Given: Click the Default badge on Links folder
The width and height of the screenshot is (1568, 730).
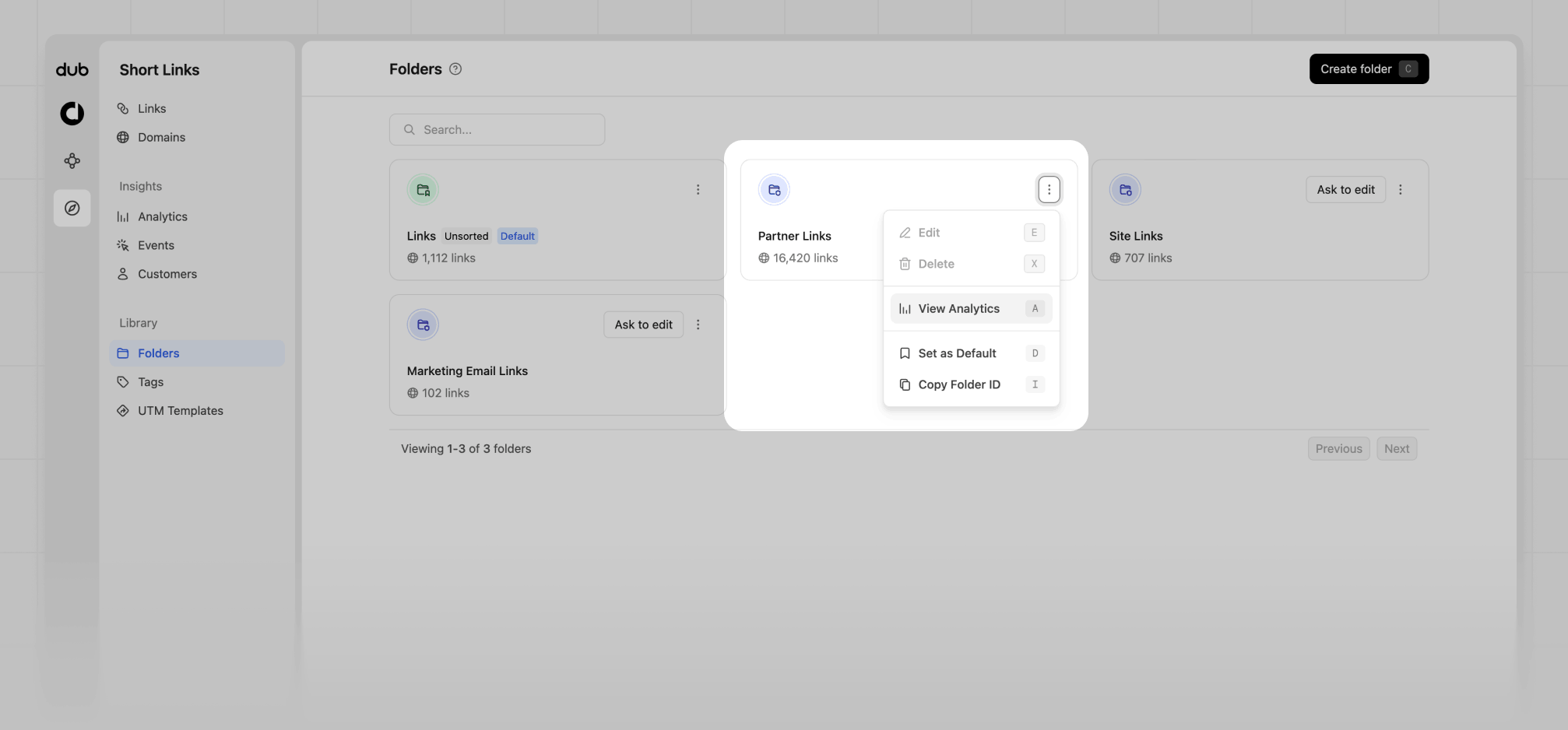Looking at the screenshot, I should (x=517, y=237).
